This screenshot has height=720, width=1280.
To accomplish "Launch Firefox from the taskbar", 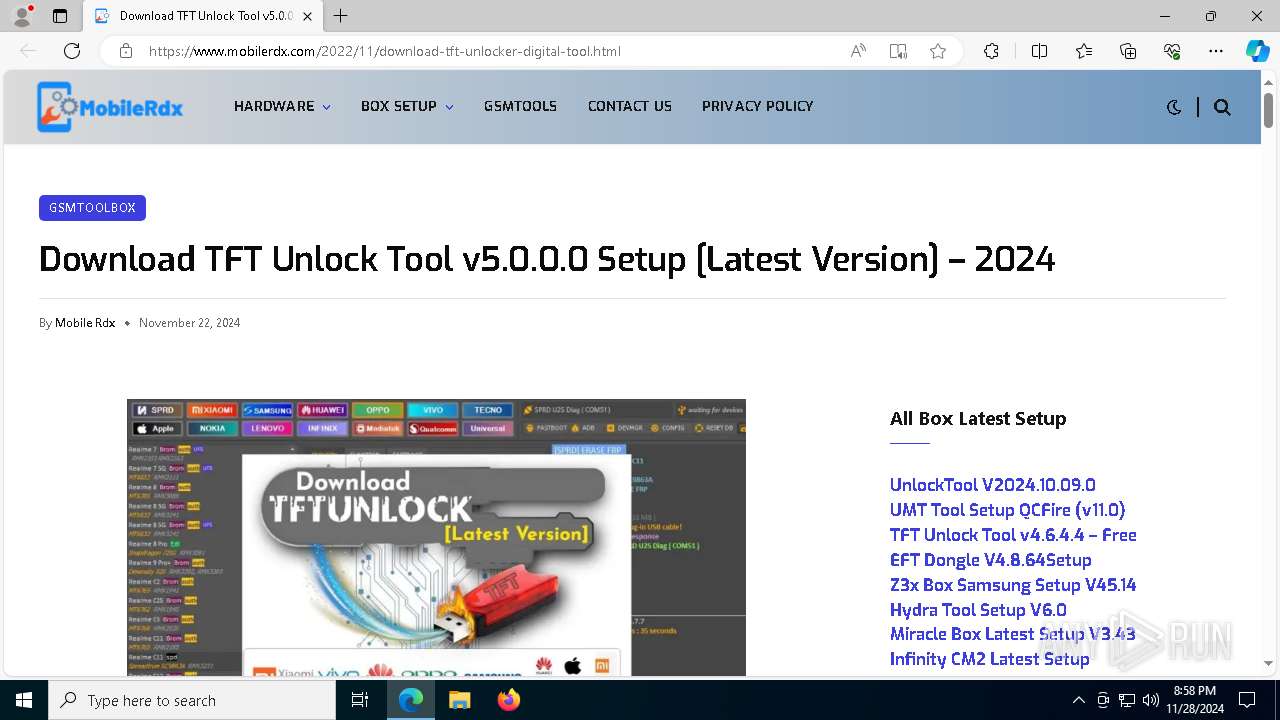I will (x=508, y=700).
